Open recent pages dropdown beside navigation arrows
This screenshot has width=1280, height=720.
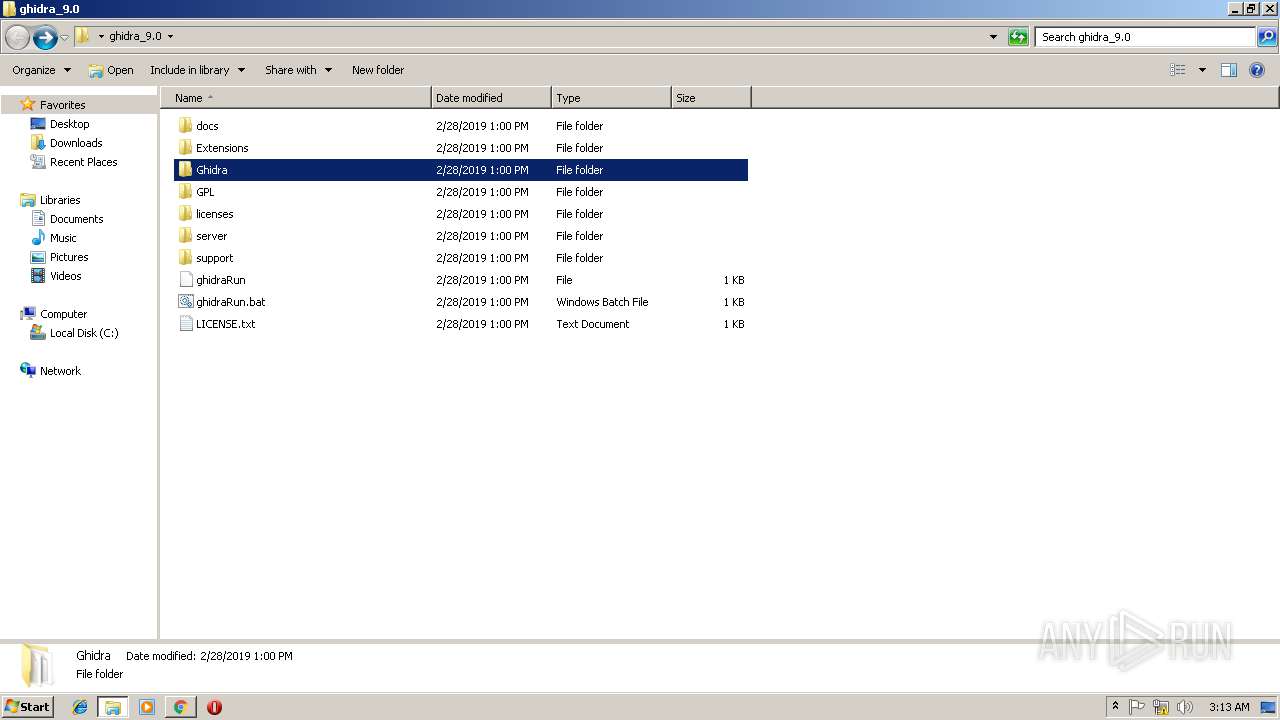pos(65,37)
